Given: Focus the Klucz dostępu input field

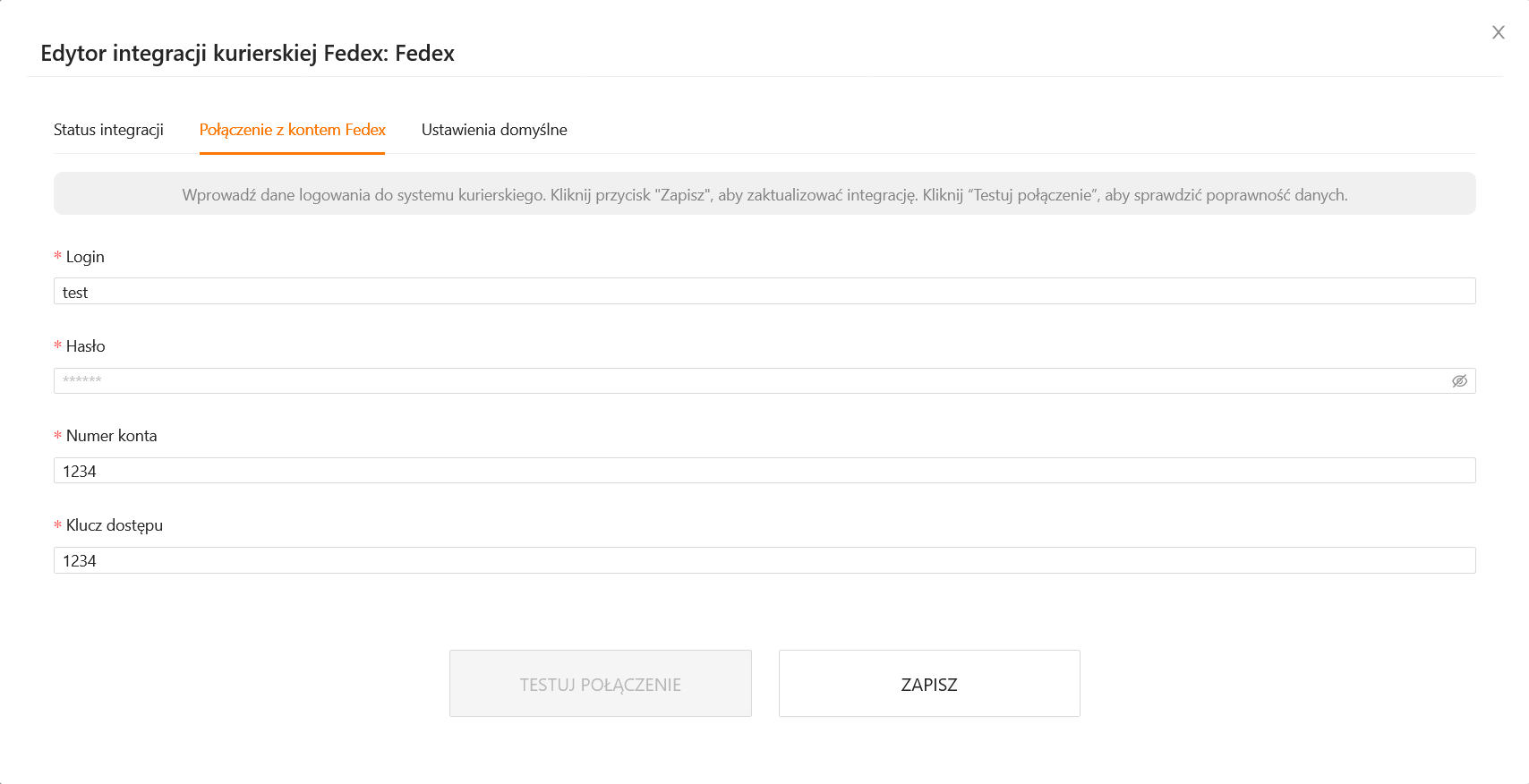Looking at the screenshot, I should 764,560.
